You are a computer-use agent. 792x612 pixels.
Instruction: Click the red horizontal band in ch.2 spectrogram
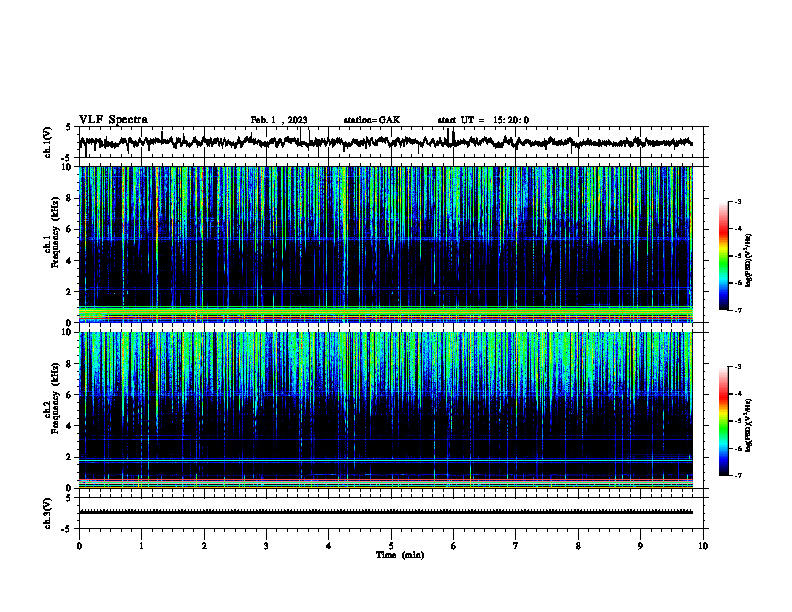coord(385,480)
